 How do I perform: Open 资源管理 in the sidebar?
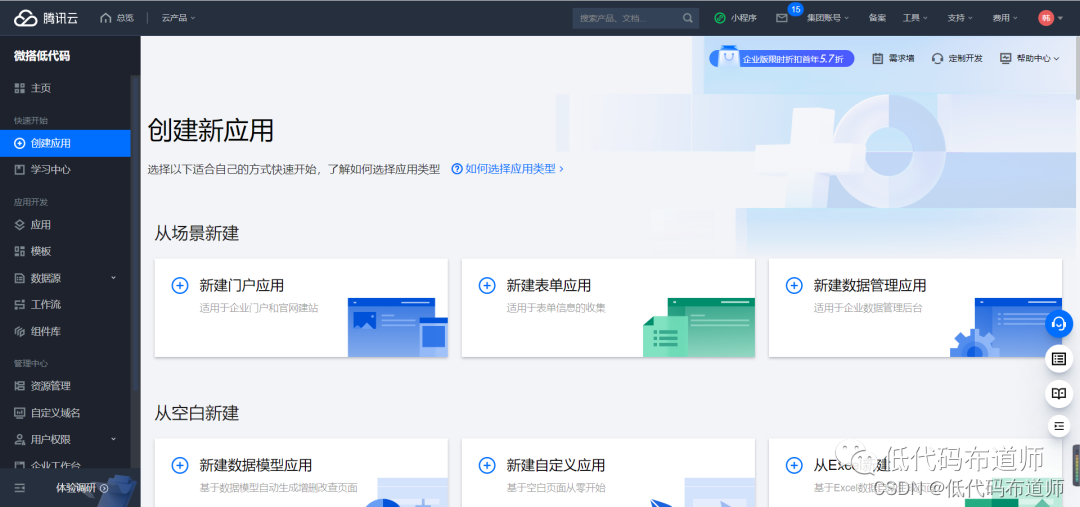[65, 386]
